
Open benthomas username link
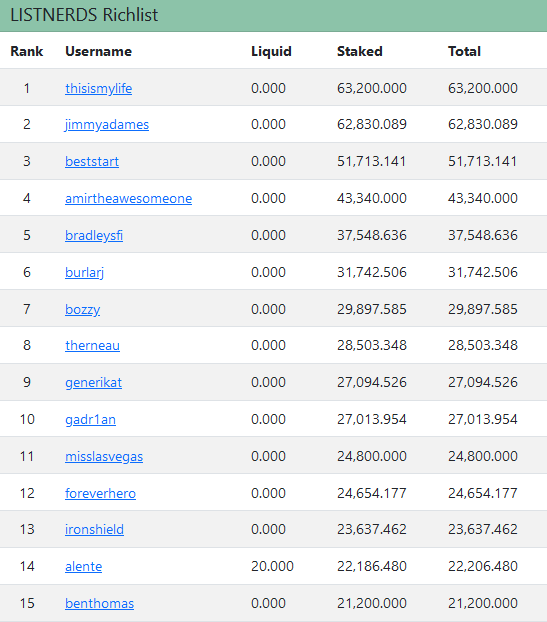pos(100,603)
